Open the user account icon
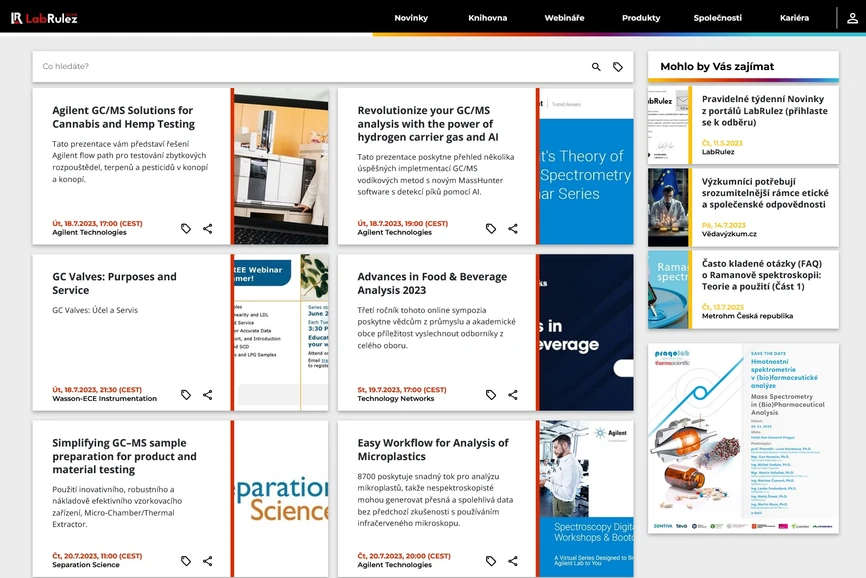866x578 pixels. coord(852,18)
